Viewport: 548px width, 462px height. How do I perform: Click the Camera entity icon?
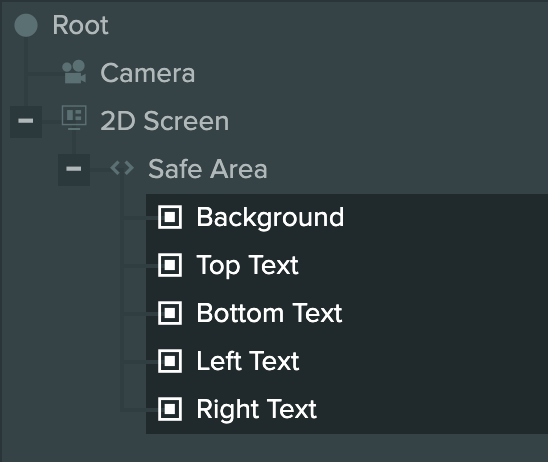pos(74,72)
